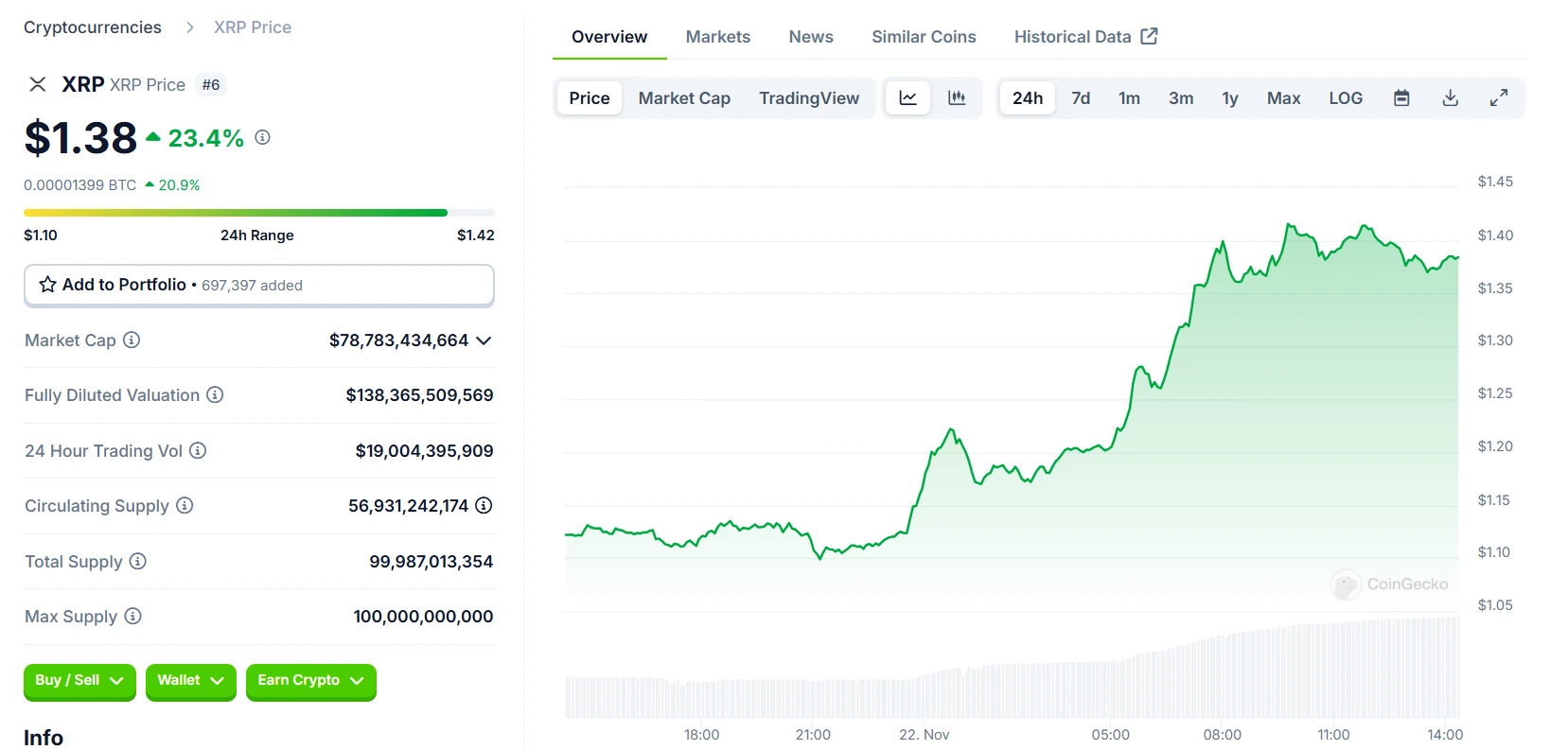1568x750 pixels.
Task: Click the 24h Range progress bar
Action: pos(259,213)
